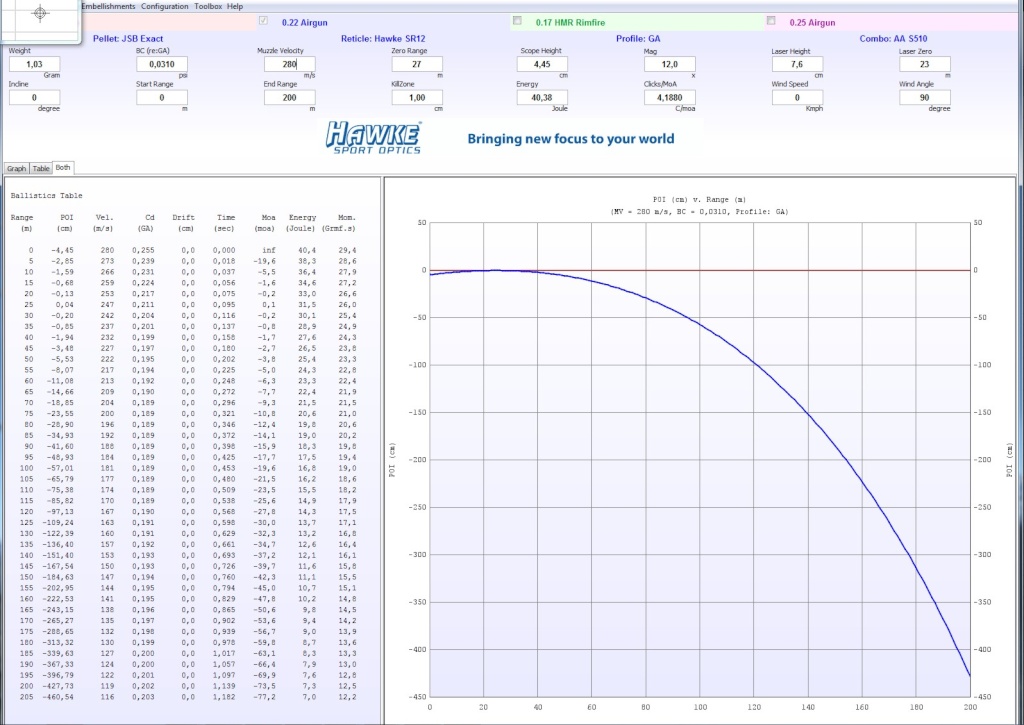Open the Embellishments menu

[x=108, y=6]
